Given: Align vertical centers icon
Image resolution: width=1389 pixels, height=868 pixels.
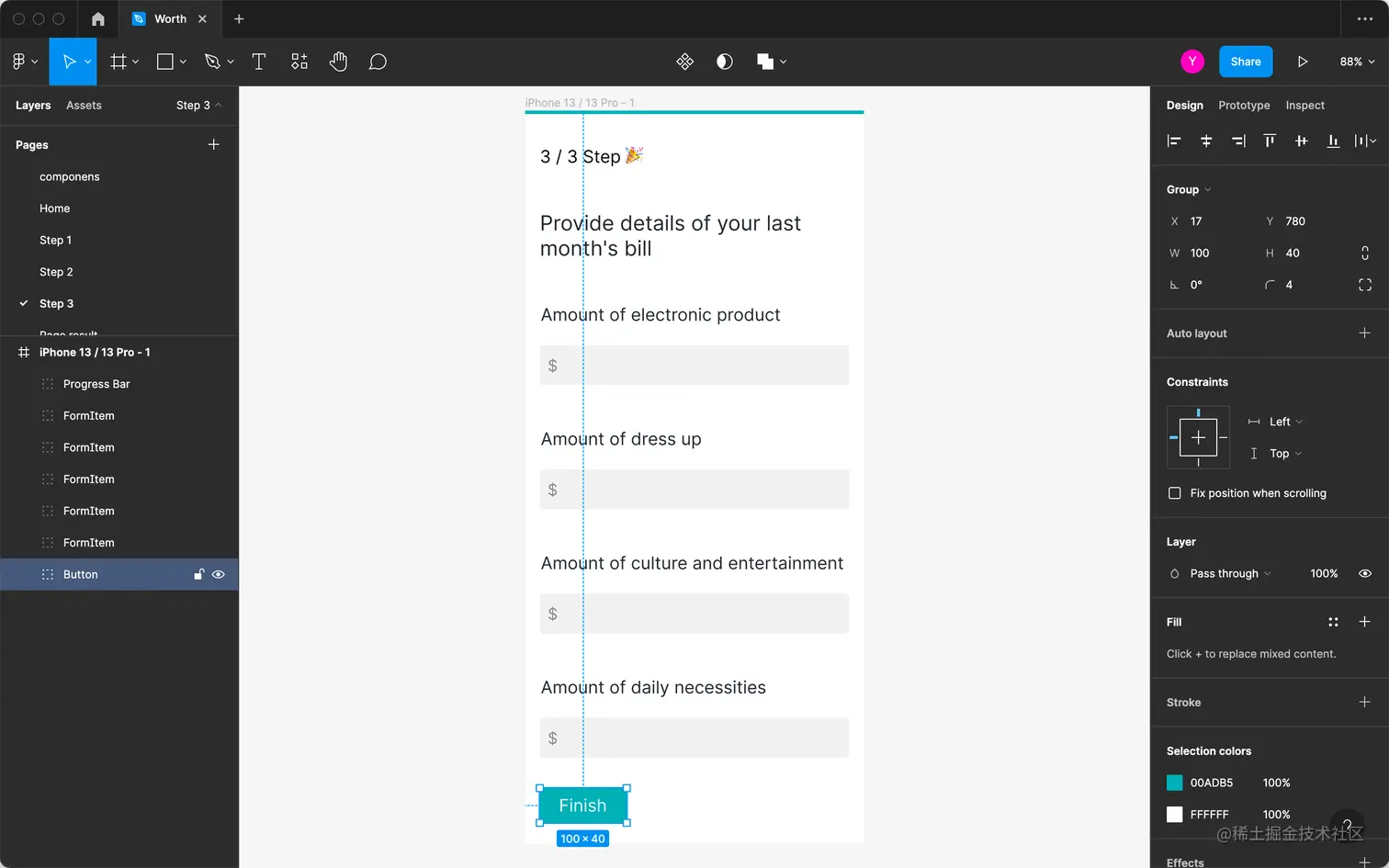Looking at the screenshot, I should 1302,141.
